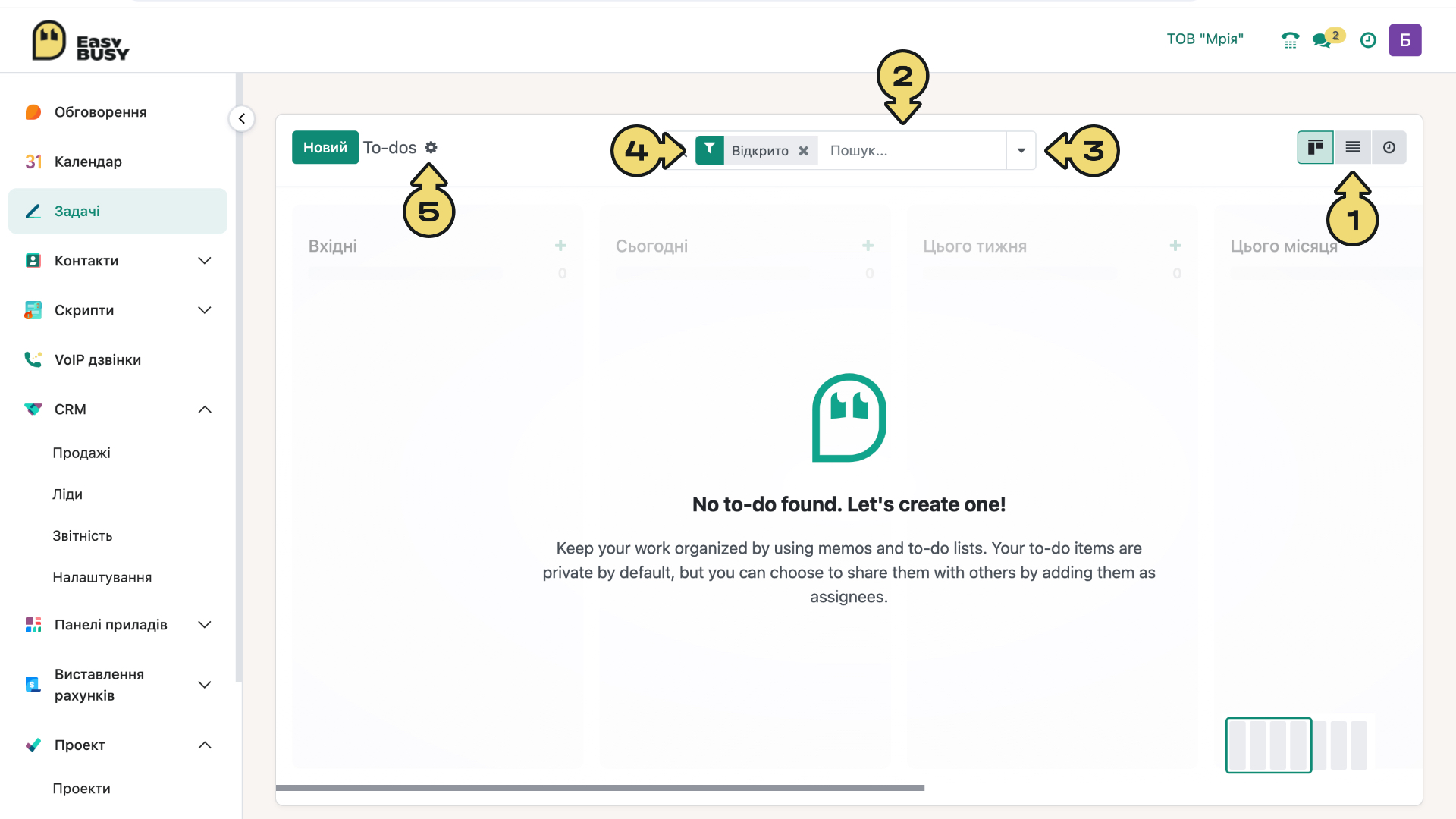1456x819 pixels.
Task: Click the Обговорення orange icon
Action: [33, 112]
